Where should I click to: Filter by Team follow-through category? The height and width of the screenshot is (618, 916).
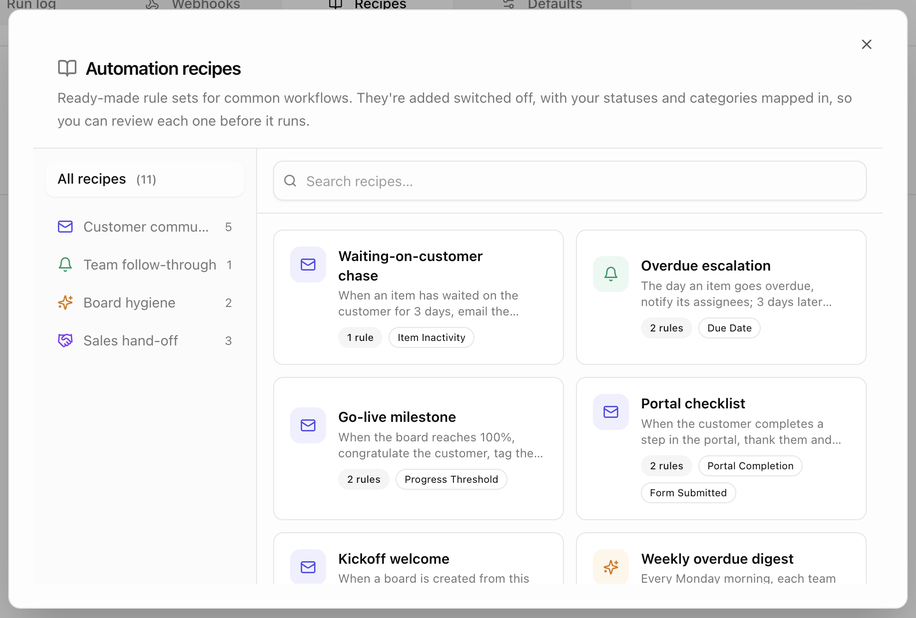pyautogui.click(x=144, y=265)
